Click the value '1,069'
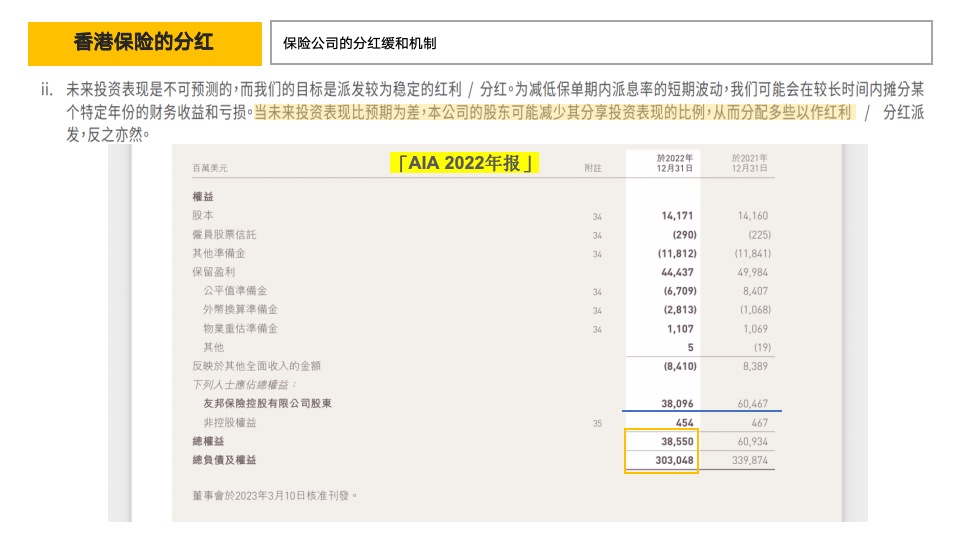Viewport: 960px width, 540px height. (x=756, y=329)
